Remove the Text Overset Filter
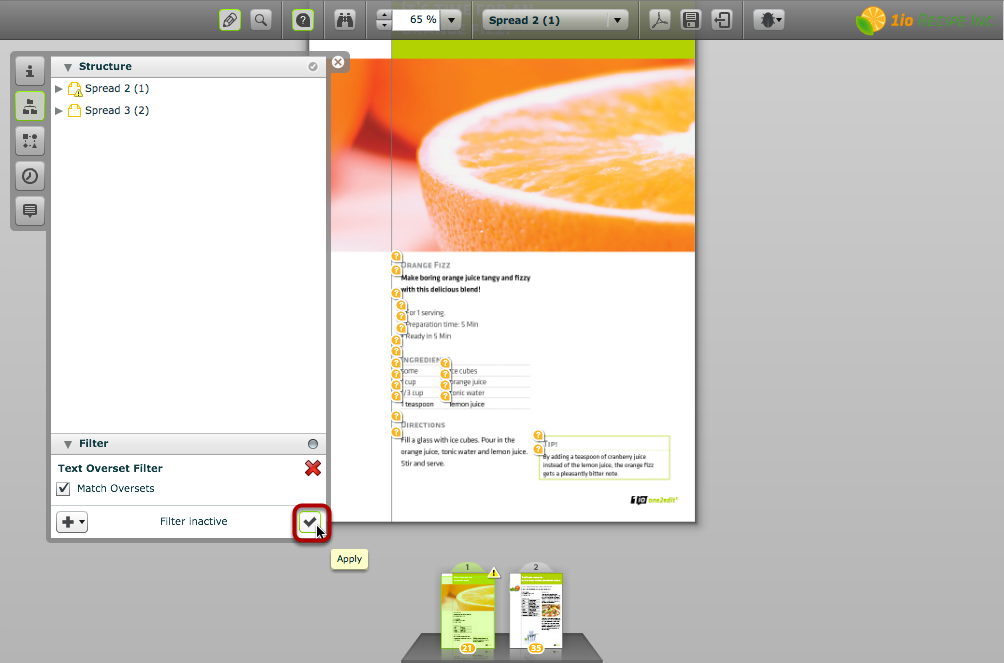 point(313,468)
